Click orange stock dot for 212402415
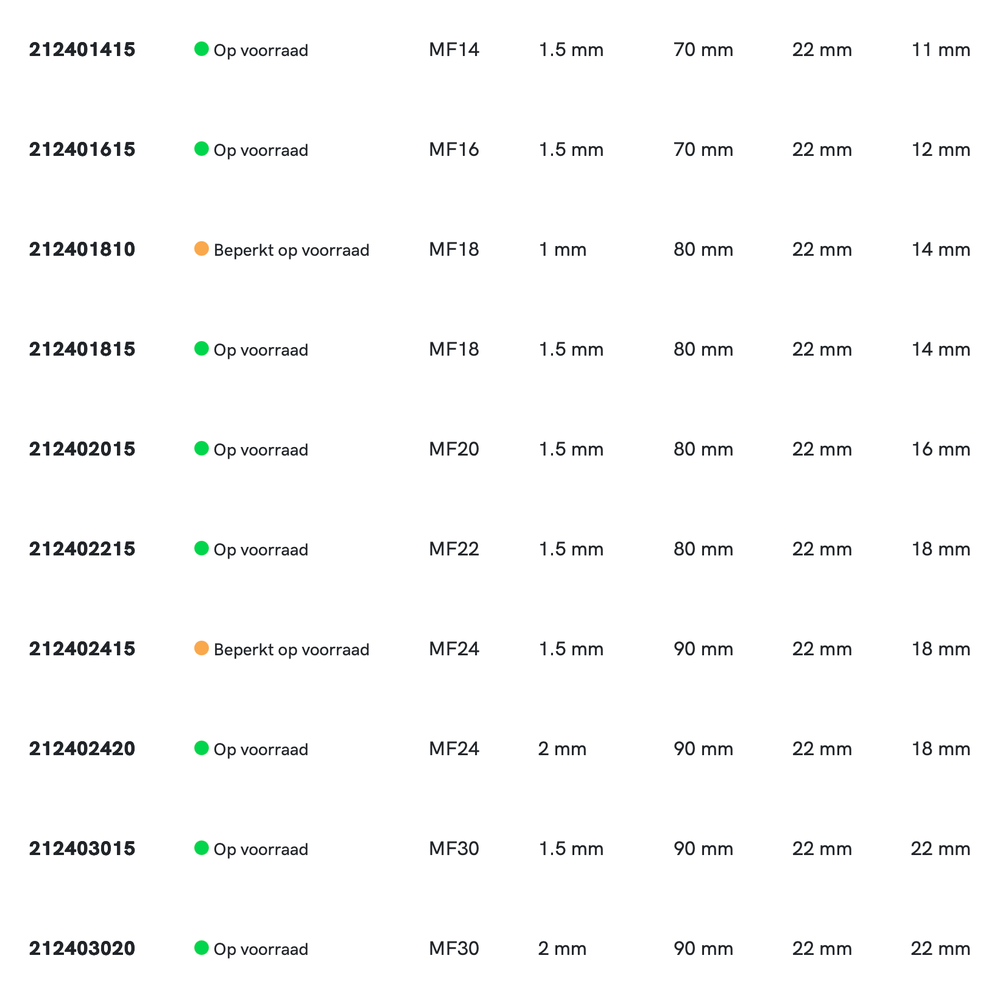 (x=201, y=648)
